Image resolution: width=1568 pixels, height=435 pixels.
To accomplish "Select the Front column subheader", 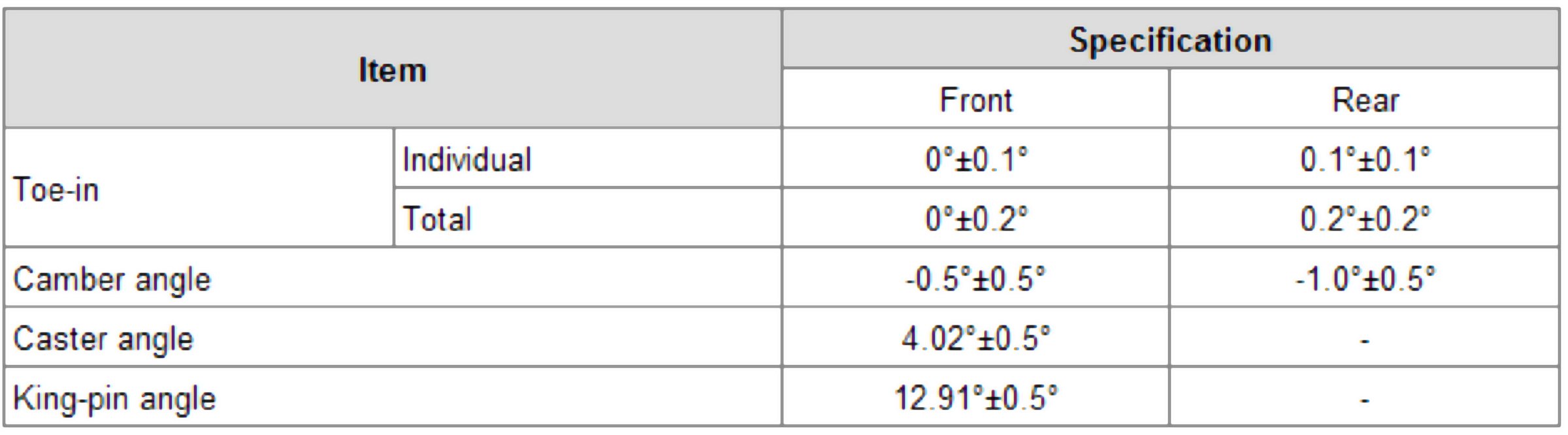I will click(x=975, y=100).
